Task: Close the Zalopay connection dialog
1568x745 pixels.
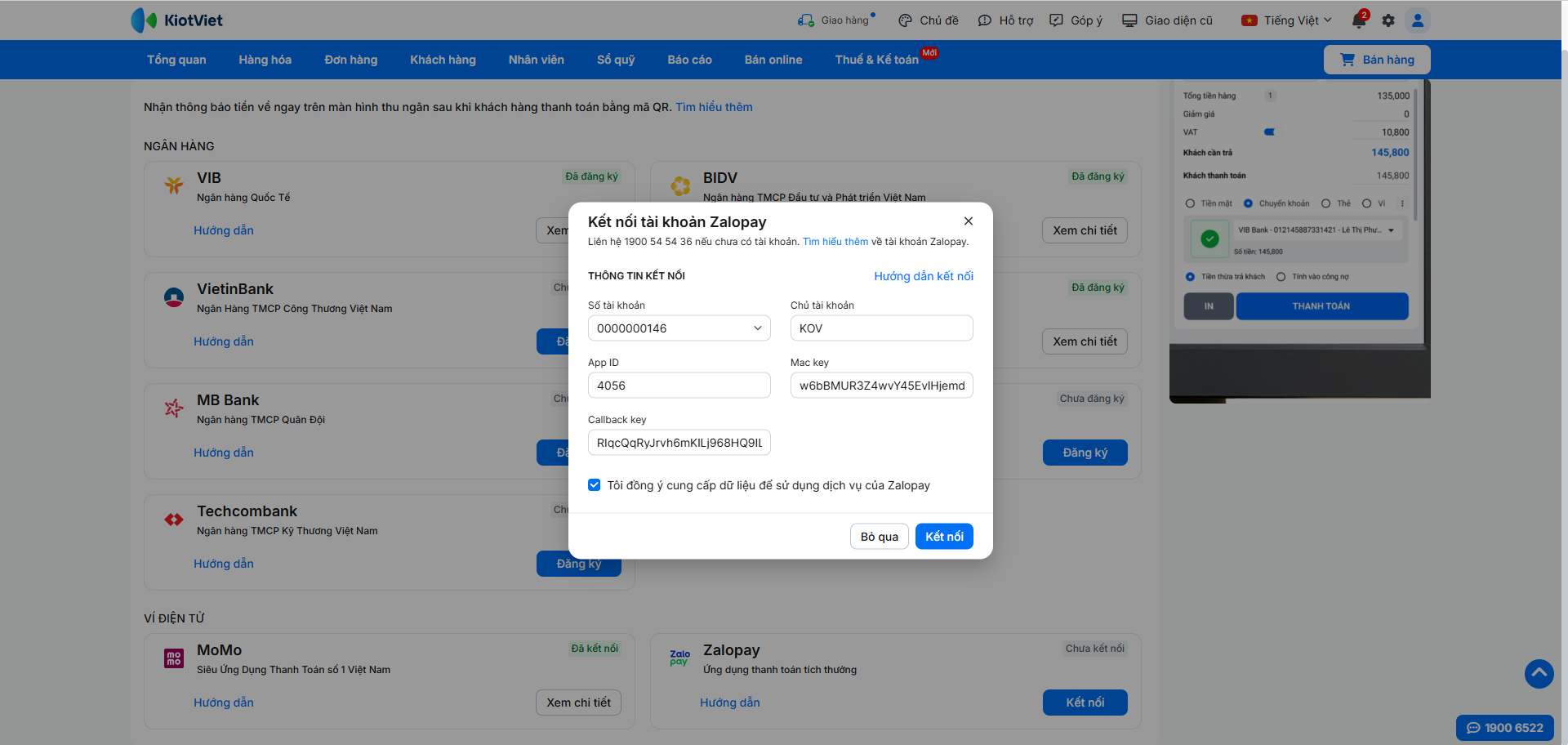Action: pos(969,221)
